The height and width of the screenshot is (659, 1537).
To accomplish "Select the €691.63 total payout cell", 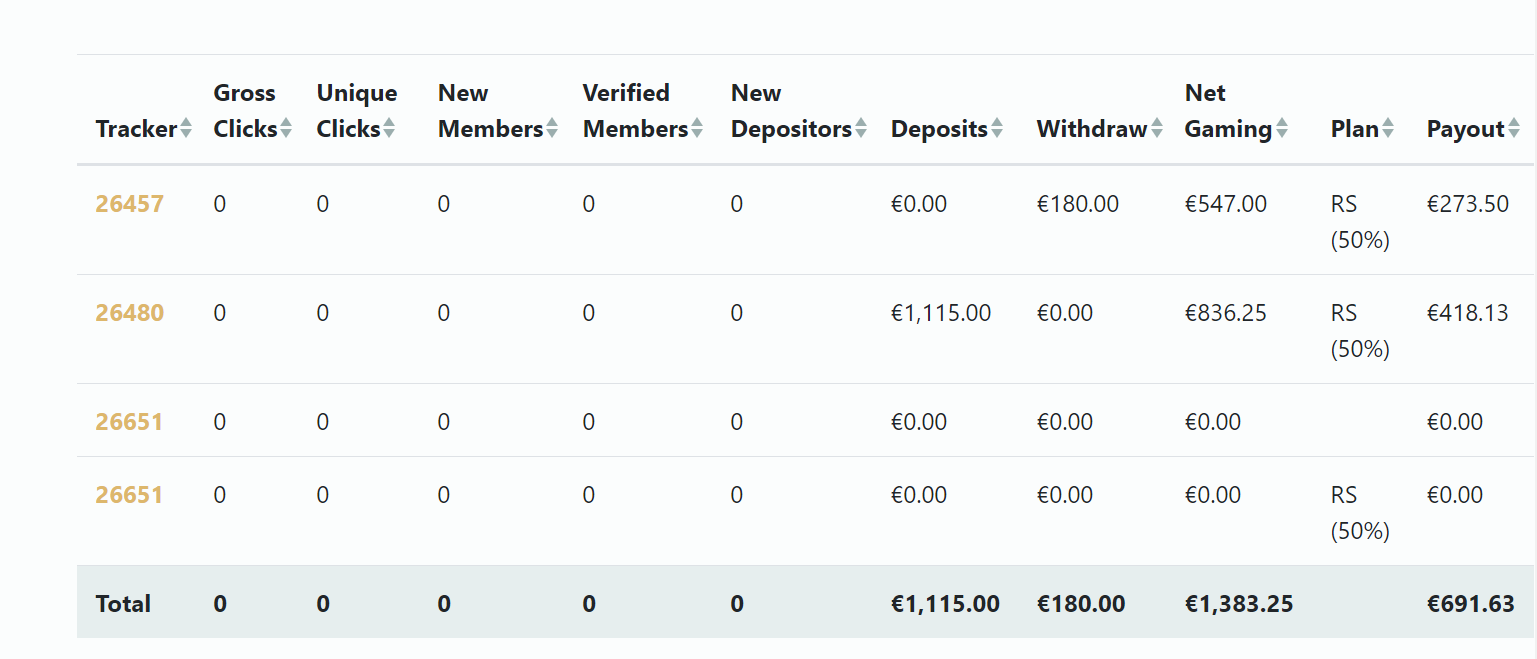I will point(1471,604).
